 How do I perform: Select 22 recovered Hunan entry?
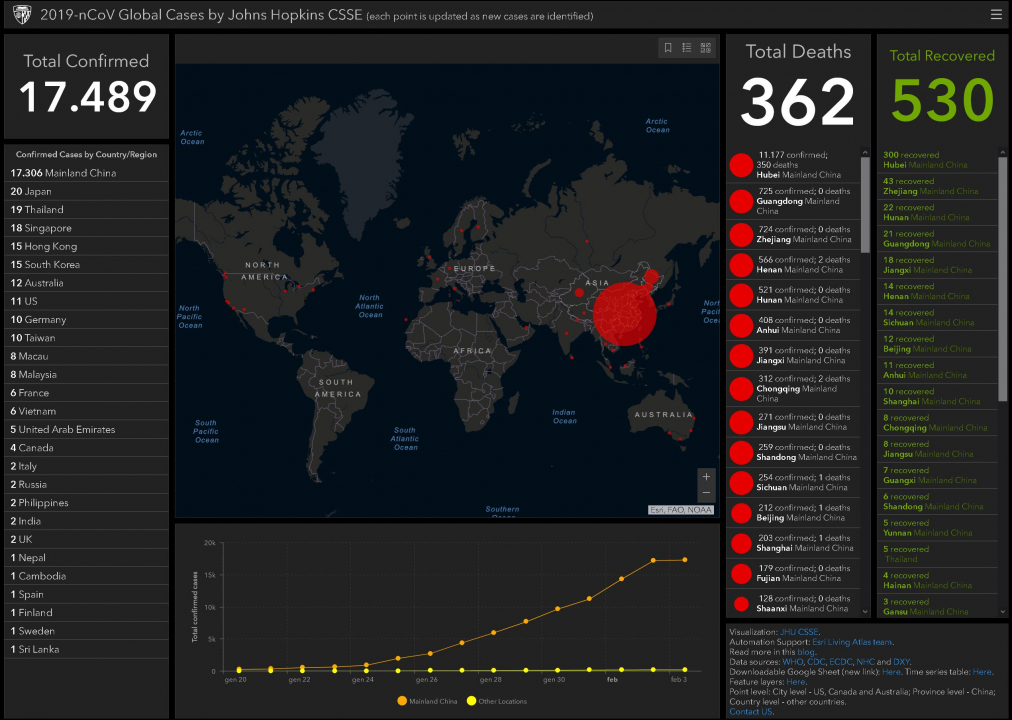(937, 212)
